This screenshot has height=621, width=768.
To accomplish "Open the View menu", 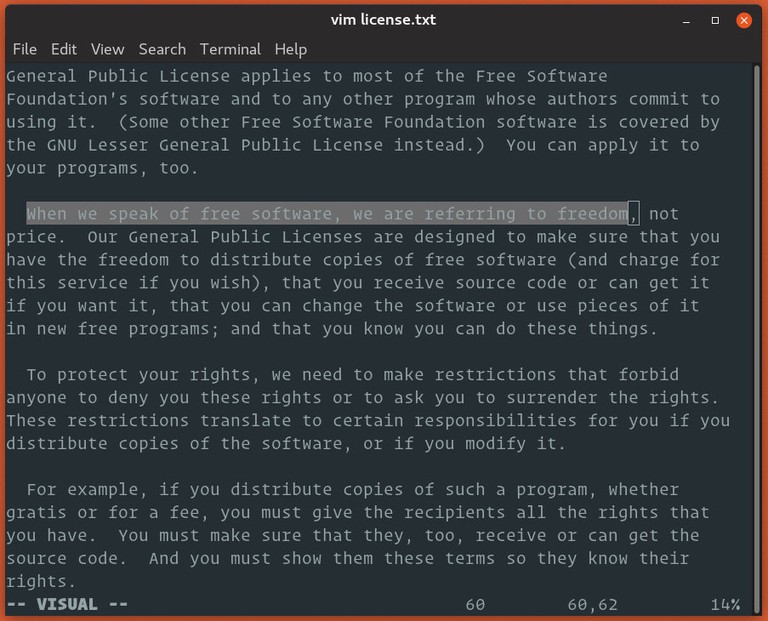I will (x=107, y=49).
